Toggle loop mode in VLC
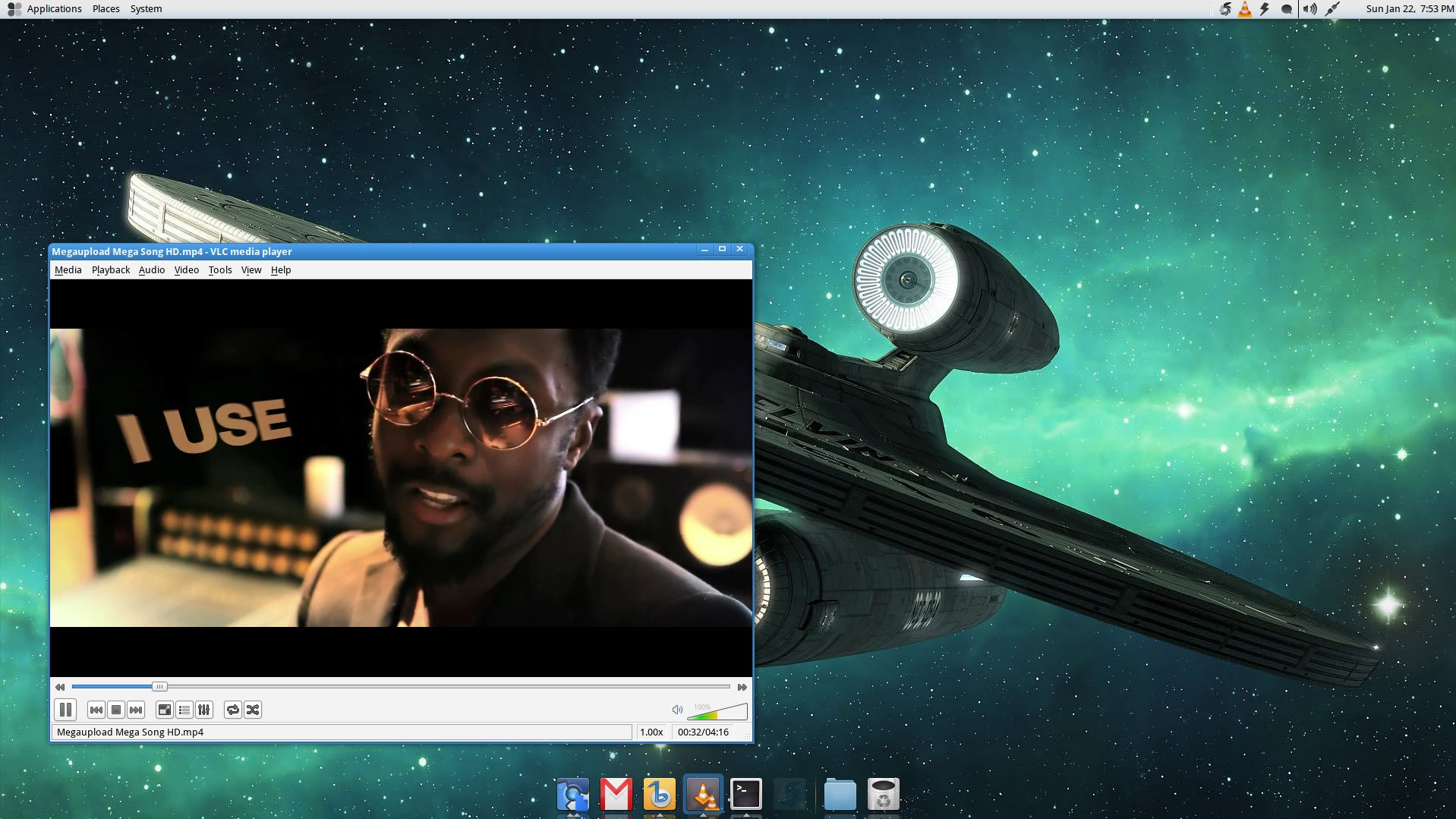 click(233, 710)
